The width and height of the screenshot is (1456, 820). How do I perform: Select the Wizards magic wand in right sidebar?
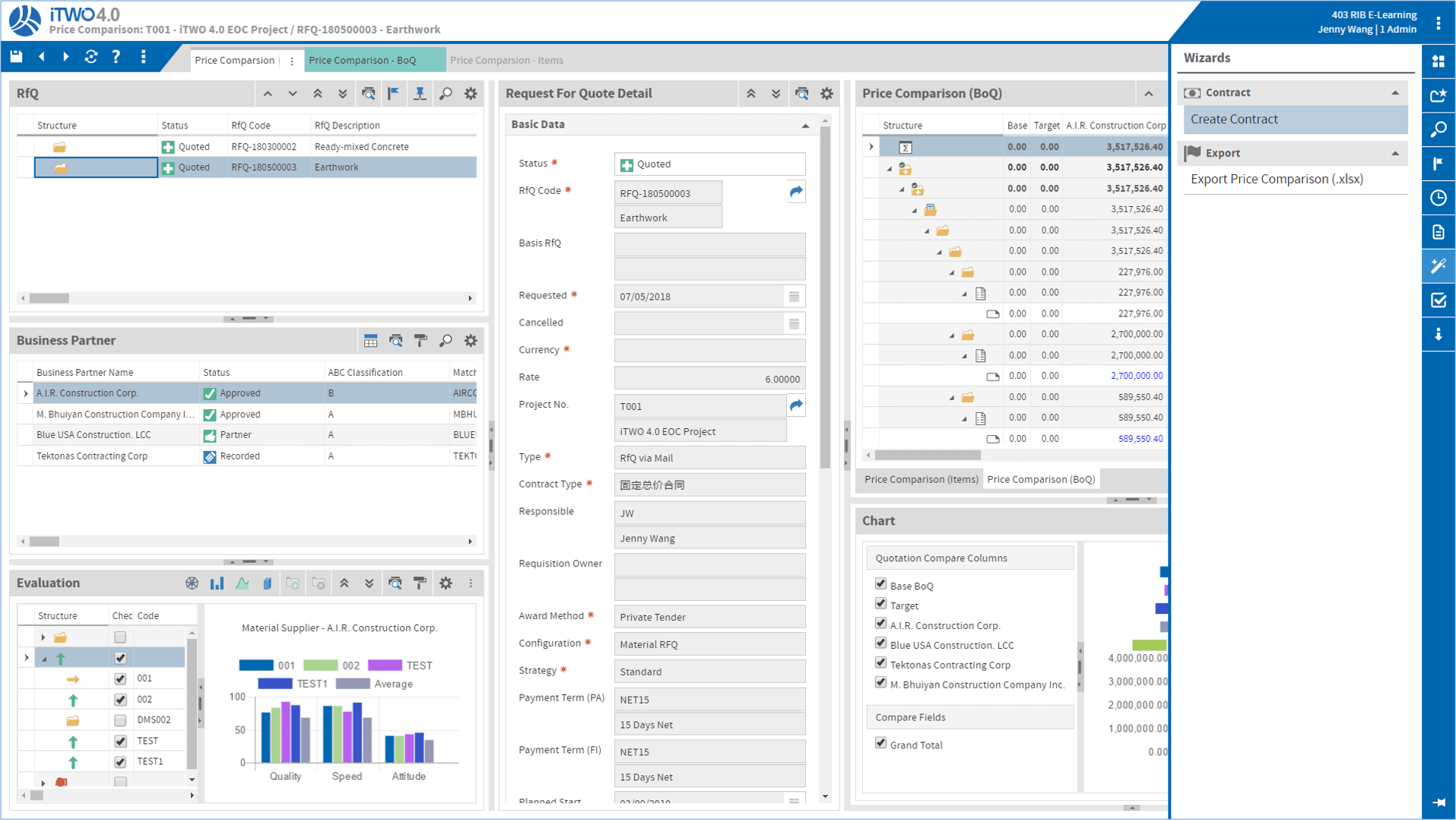click(1438, 265)
